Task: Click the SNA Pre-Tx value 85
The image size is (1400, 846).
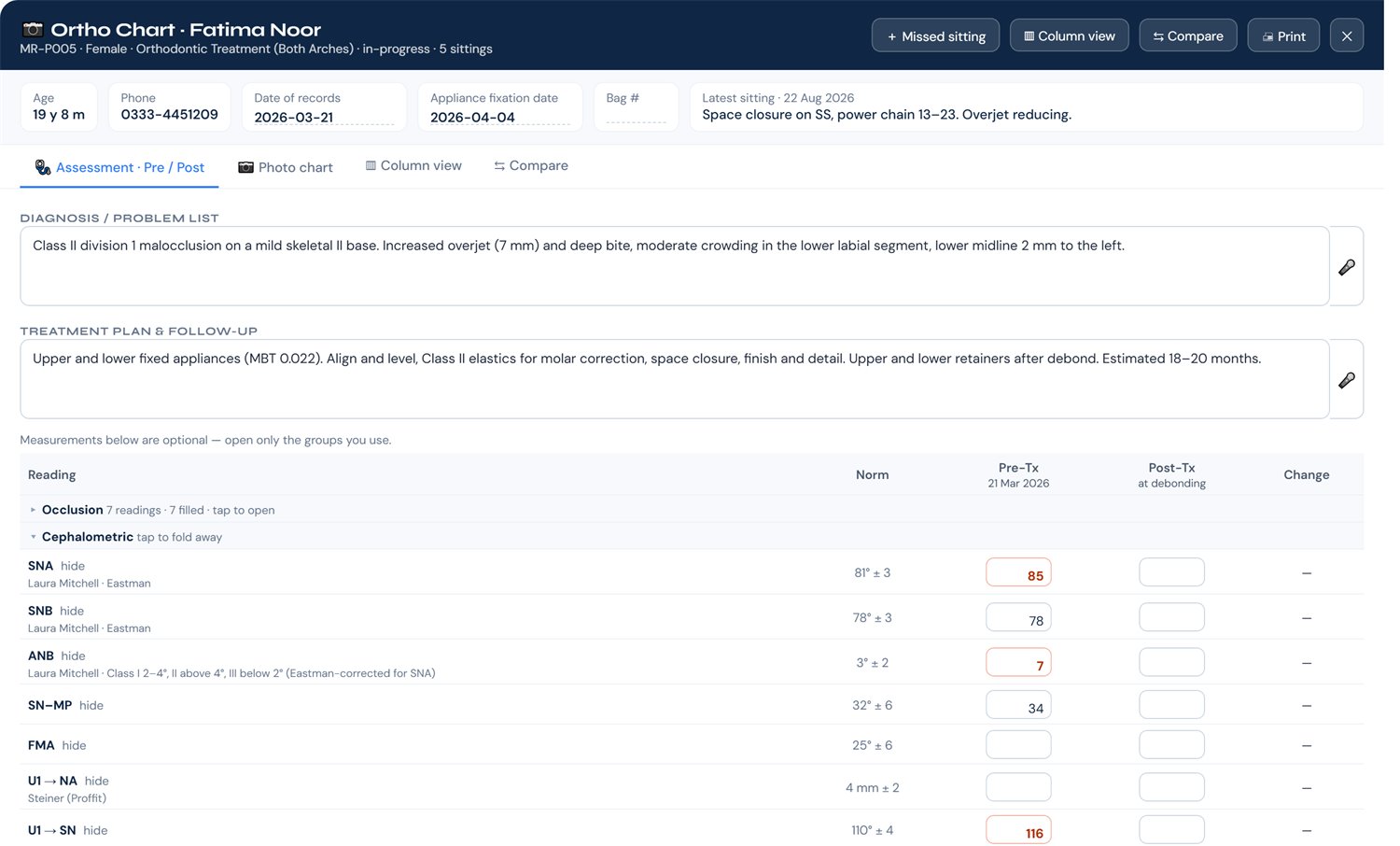Action: pos(1018,572)
